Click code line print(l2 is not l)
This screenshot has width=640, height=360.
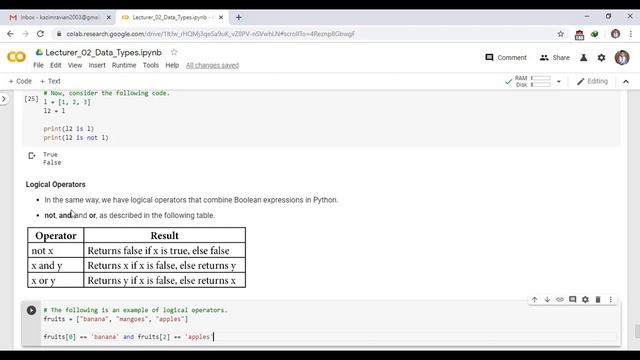tap(76, 138)
